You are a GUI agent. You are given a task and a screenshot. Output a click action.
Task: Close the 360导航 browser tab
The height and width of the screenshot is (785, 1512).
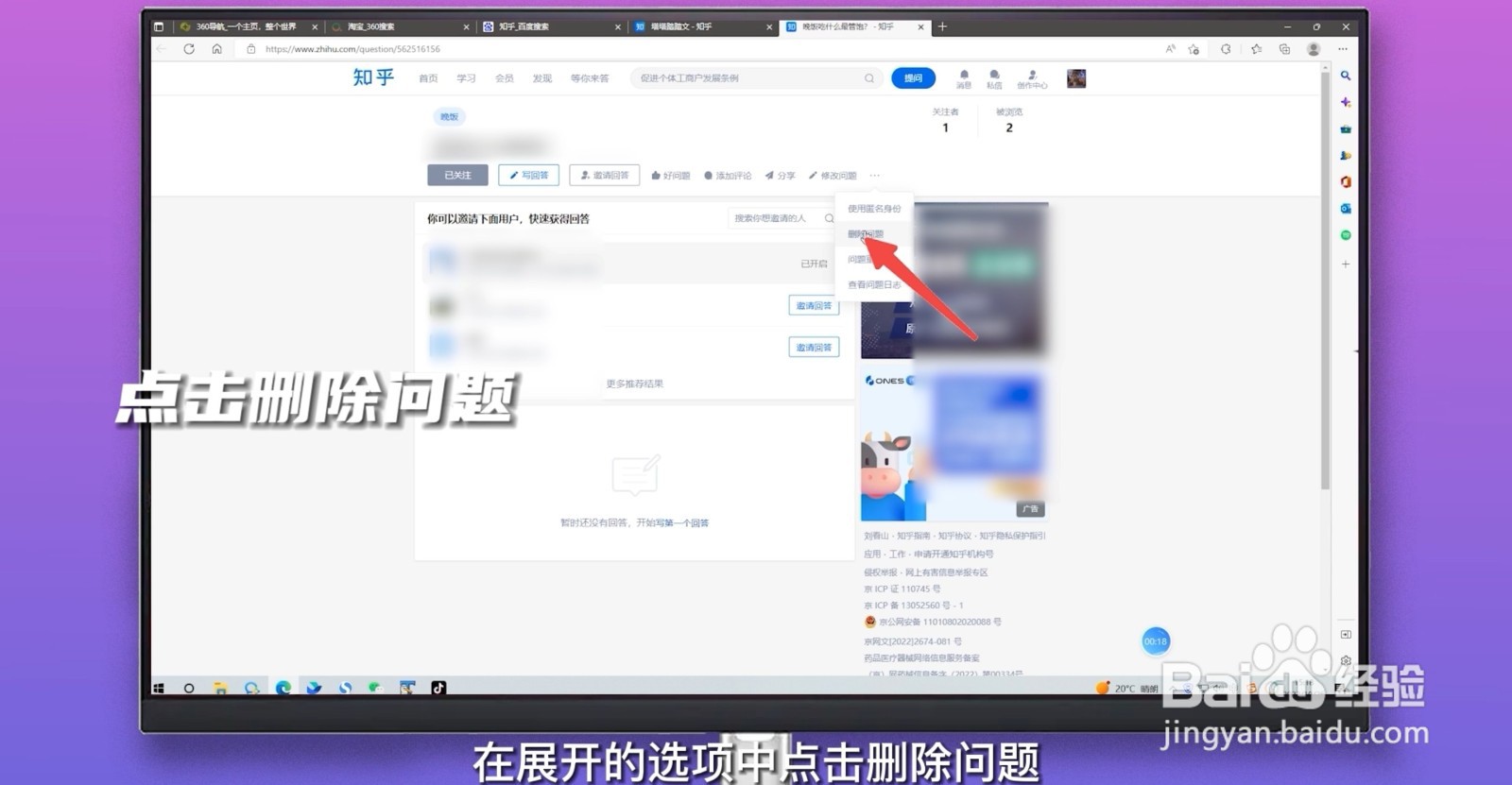point(315,26)
